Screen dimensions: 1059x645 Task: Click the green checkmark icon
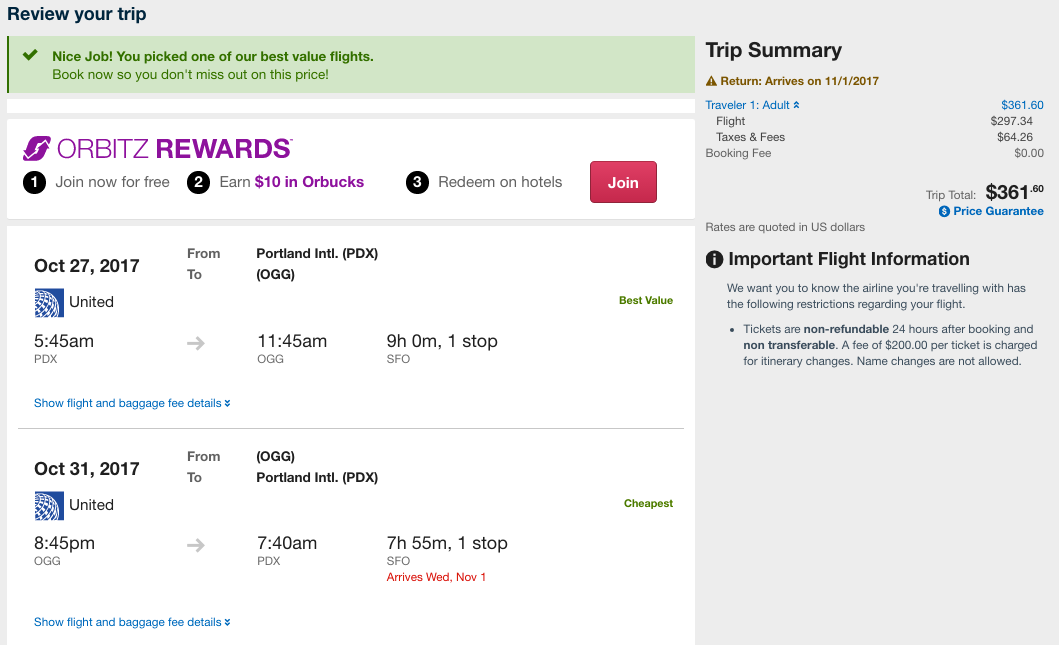coord(30,56)
